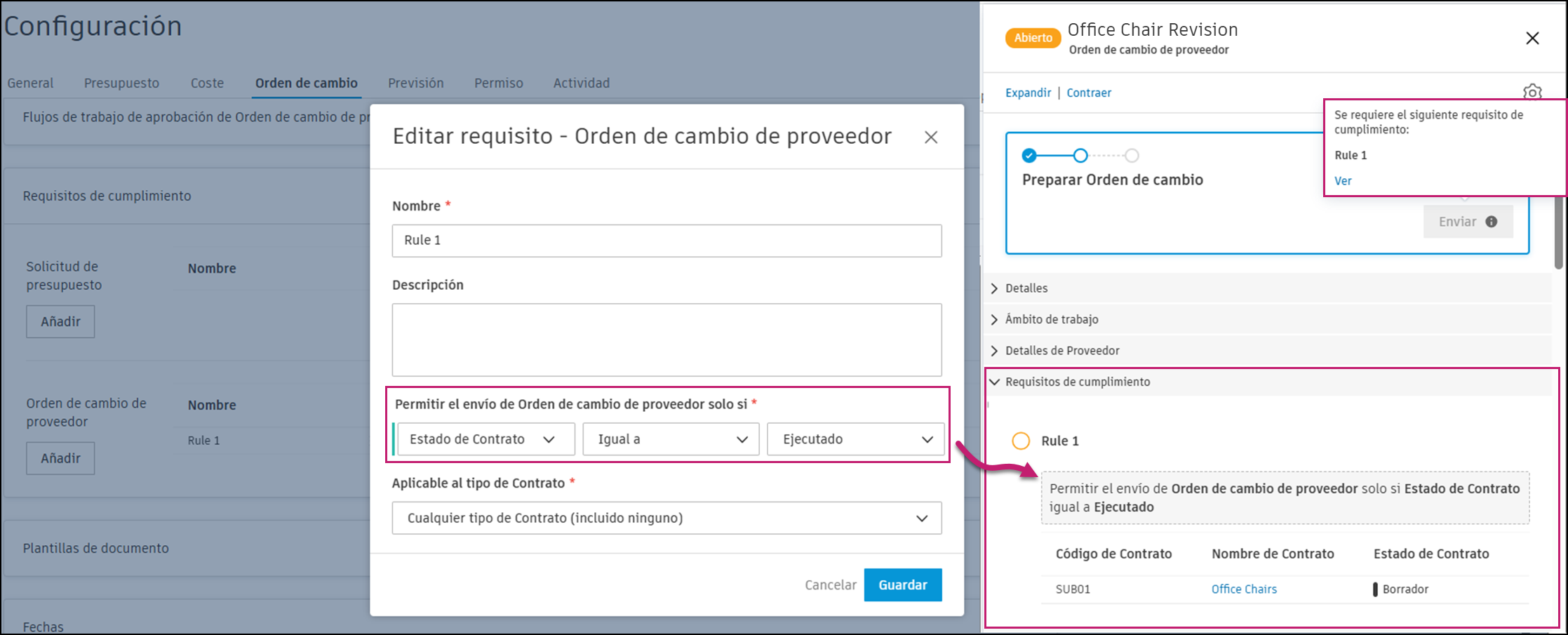Select the Rule 1 radio button

(x=1021, y=441)
